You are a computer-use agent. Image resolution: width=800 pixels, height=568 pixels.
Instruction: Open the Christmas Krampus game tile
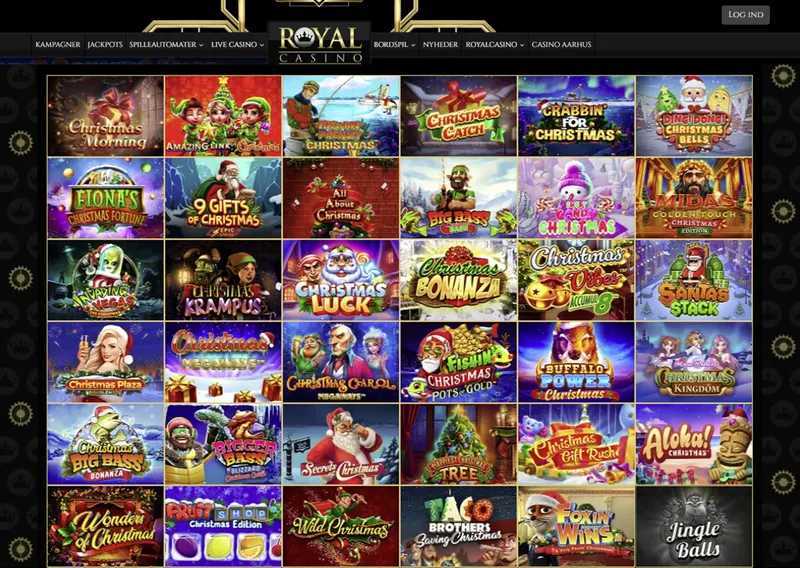point(223,280)
